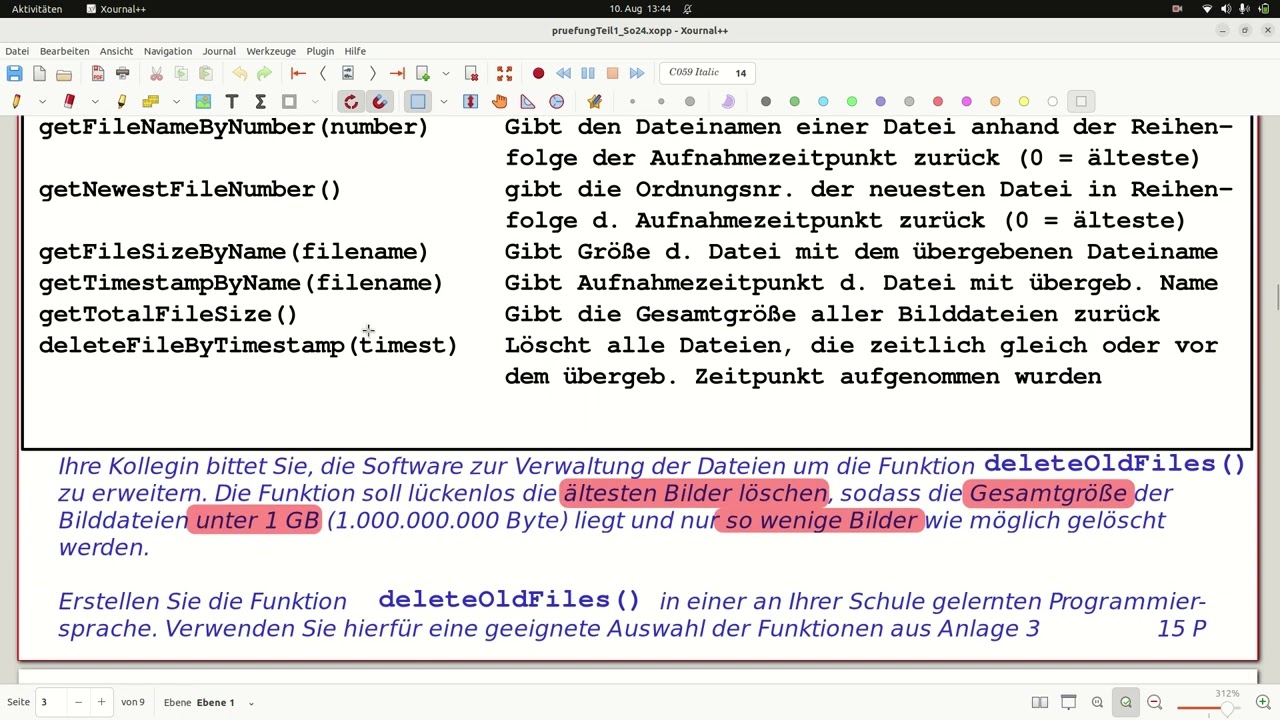Jump to the last page
Viewport: 1280px width, 720px height.
point(397,73)
